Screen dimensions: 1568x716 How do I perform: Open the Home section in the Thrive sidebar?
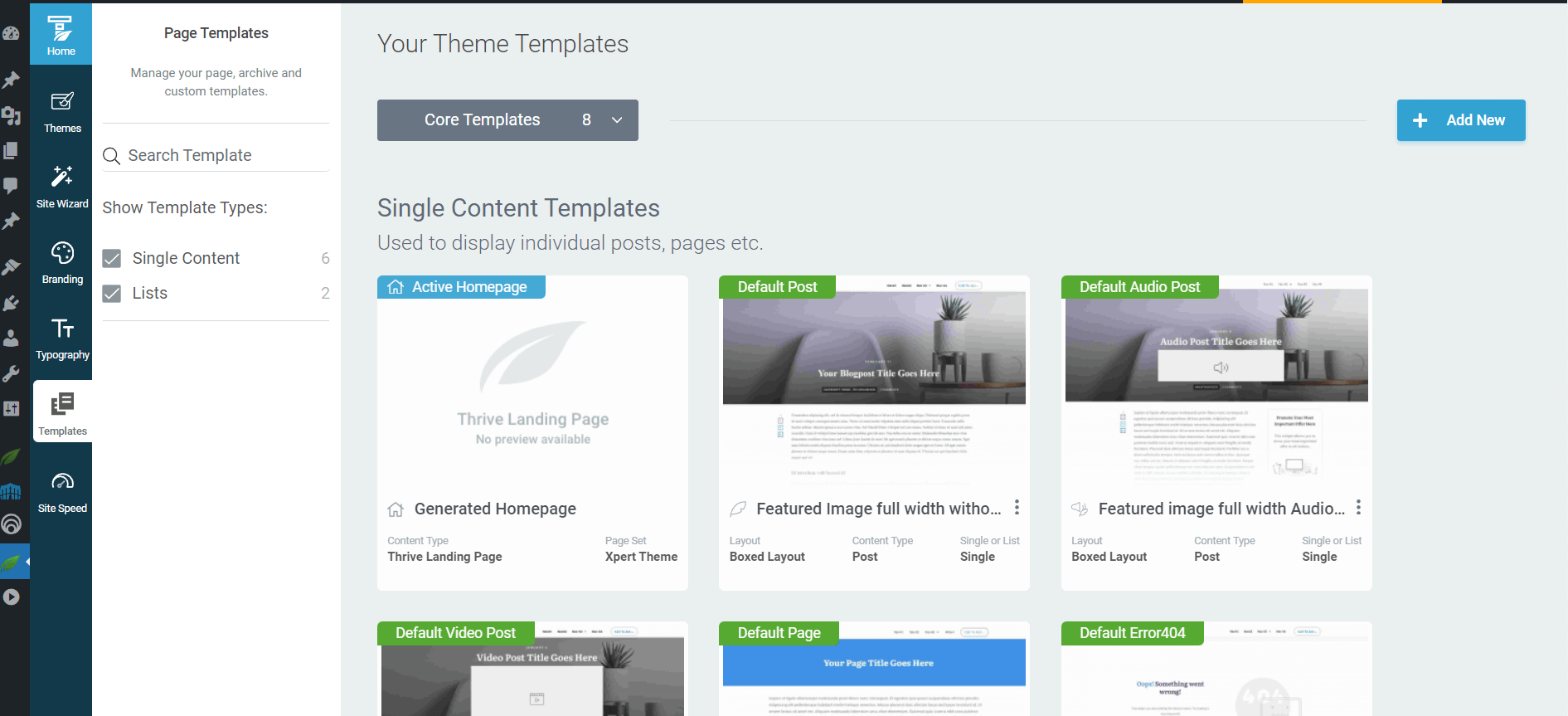coord(61,34)
